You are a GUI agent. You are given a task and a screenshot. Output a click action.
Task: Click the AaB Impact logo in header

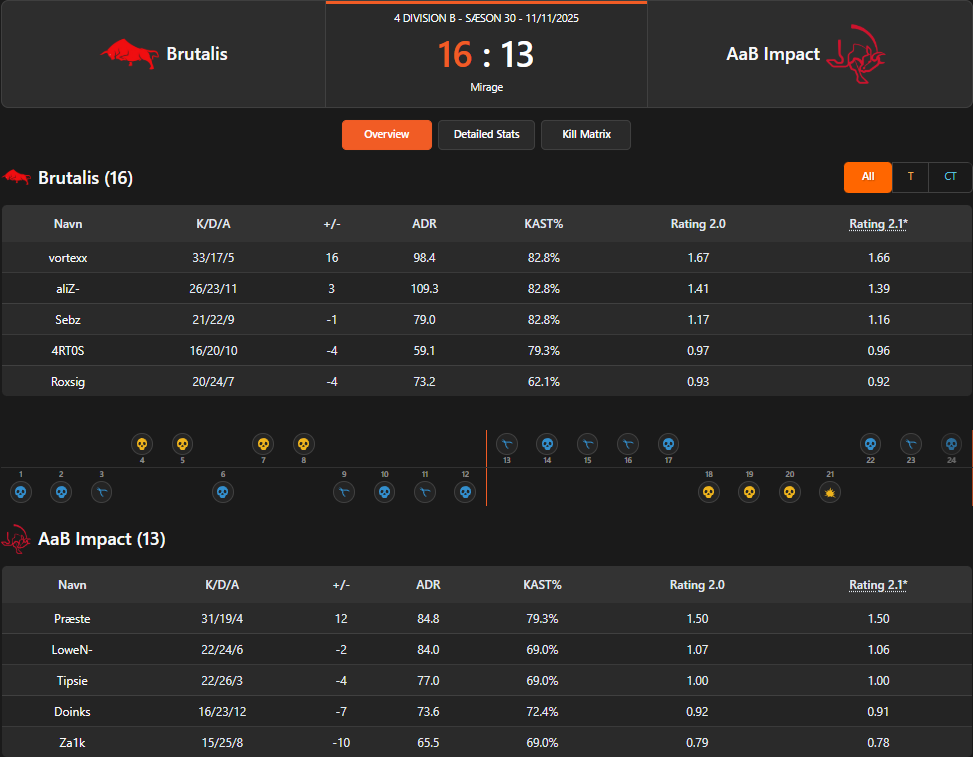(x=856, y=54)
